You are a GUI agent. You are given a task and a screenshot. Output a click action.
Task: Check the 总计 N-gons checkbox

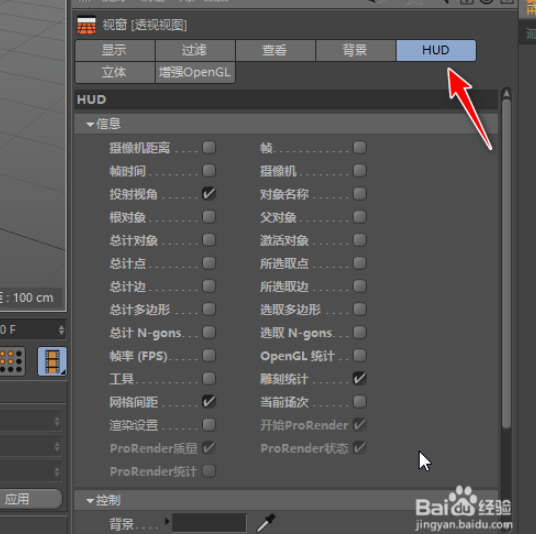coord(209,332)
